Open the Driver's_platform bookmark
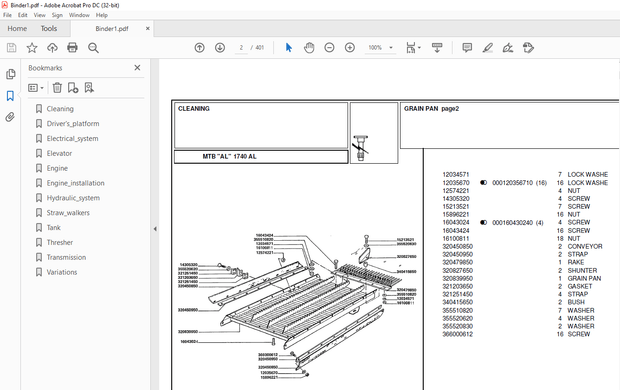The image size is (620, 390). (x=73, y=124)
